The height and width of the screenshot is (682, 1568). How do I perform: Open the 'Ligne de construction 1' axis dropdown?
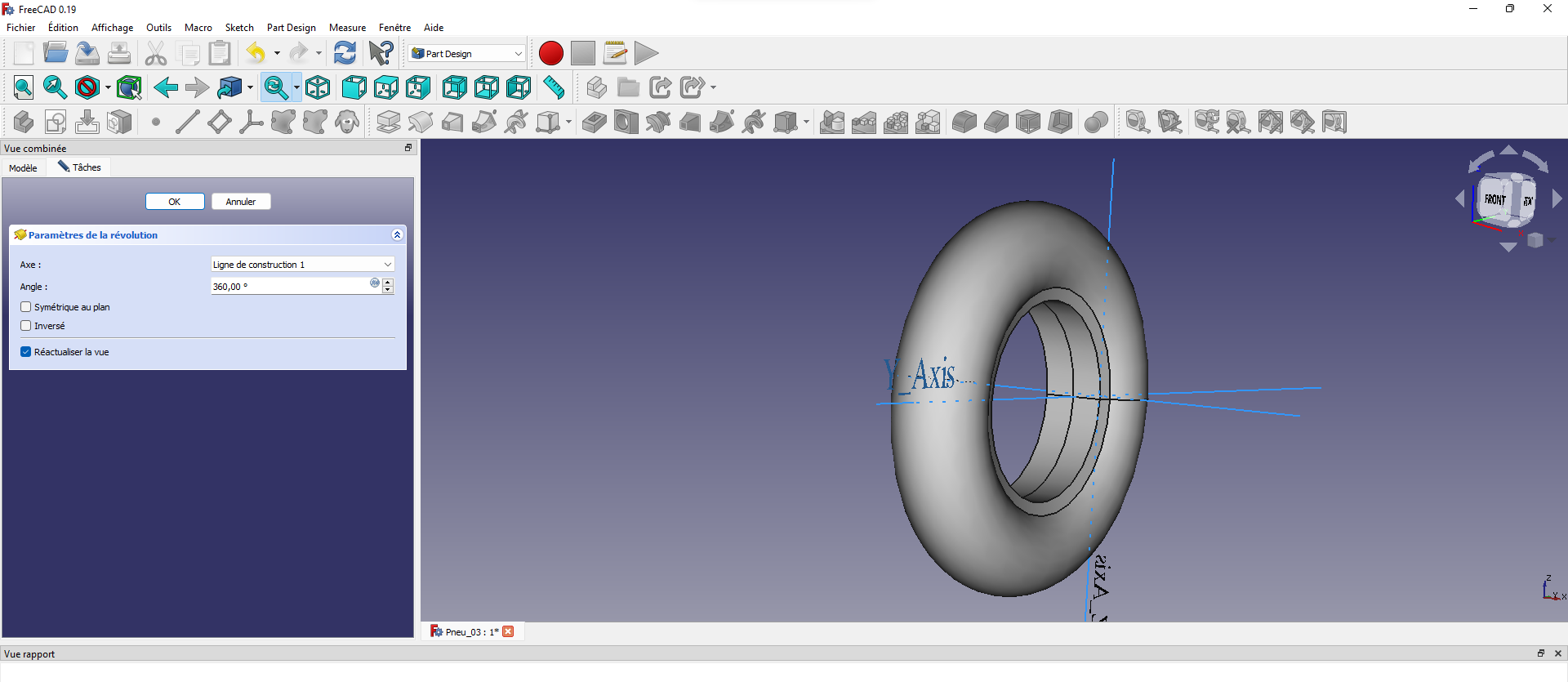click(x=303, y=265)
